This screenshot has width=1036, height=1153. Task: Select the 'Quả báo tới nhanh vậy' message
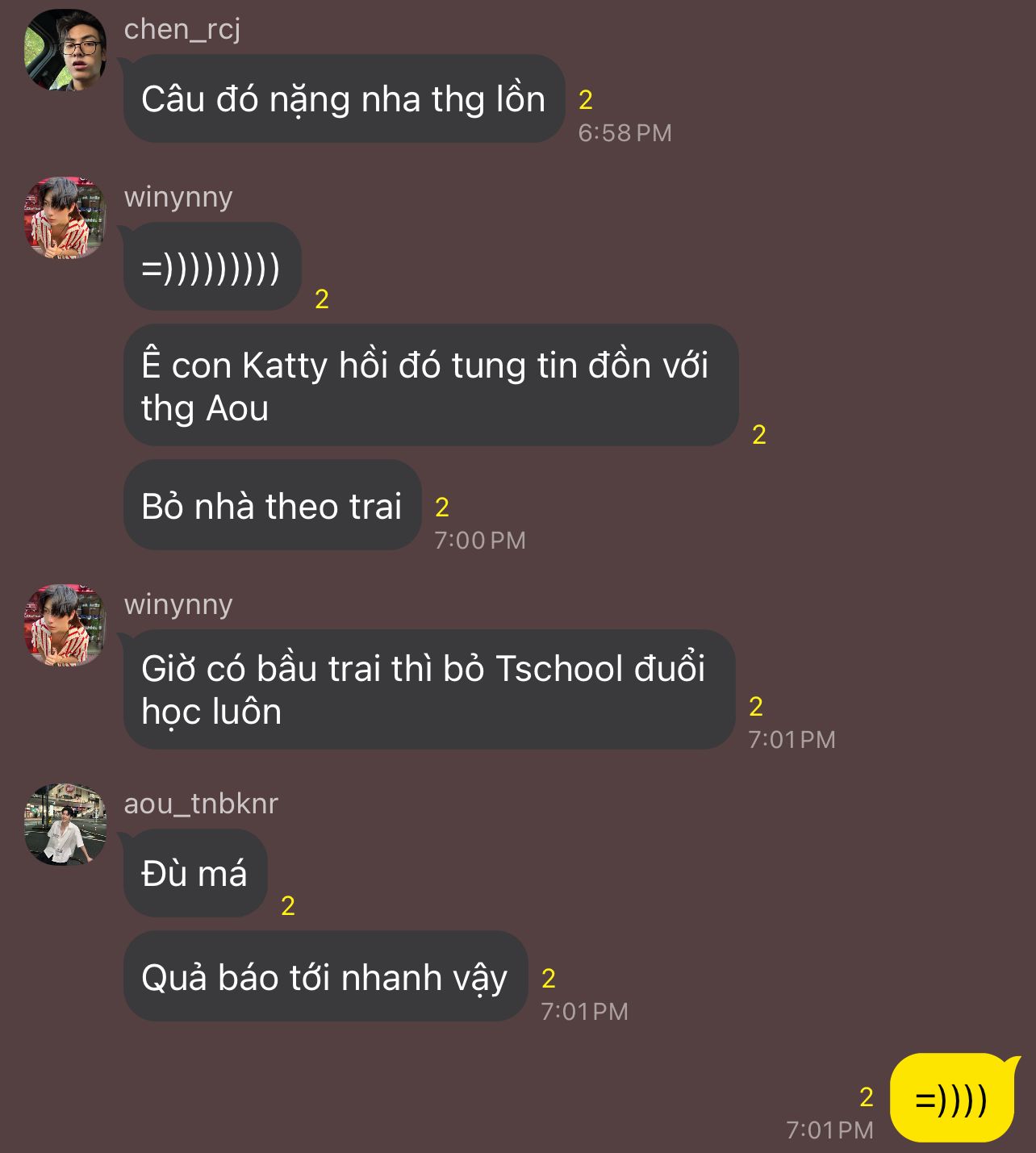click(x=325, y=977)
